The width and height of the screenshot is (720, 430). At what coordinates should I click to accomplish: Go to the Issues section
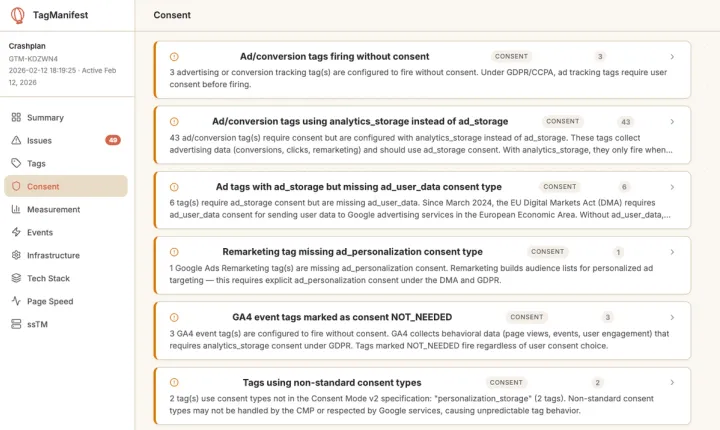click(66, 140)
